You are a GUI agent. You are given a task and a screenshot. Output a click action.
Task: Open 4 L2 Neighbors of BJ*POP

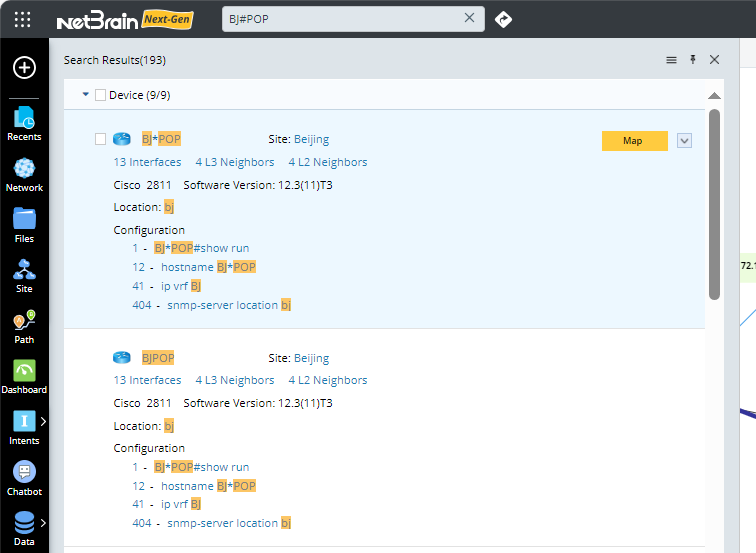pyautogui.click(x=328, y=162)
